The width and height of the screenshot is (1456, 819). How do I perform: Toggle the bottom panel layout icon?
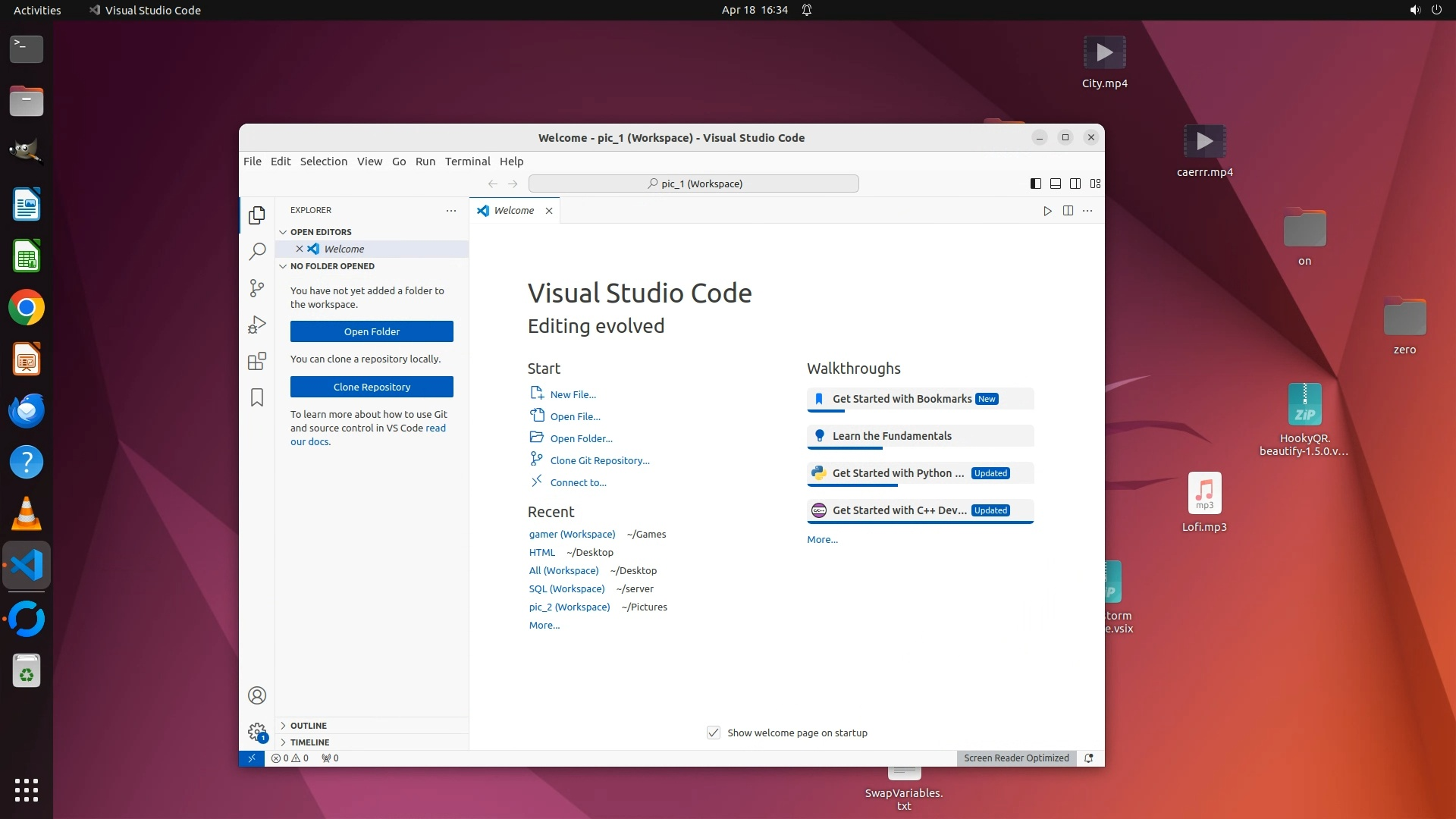coord(1056,184)
